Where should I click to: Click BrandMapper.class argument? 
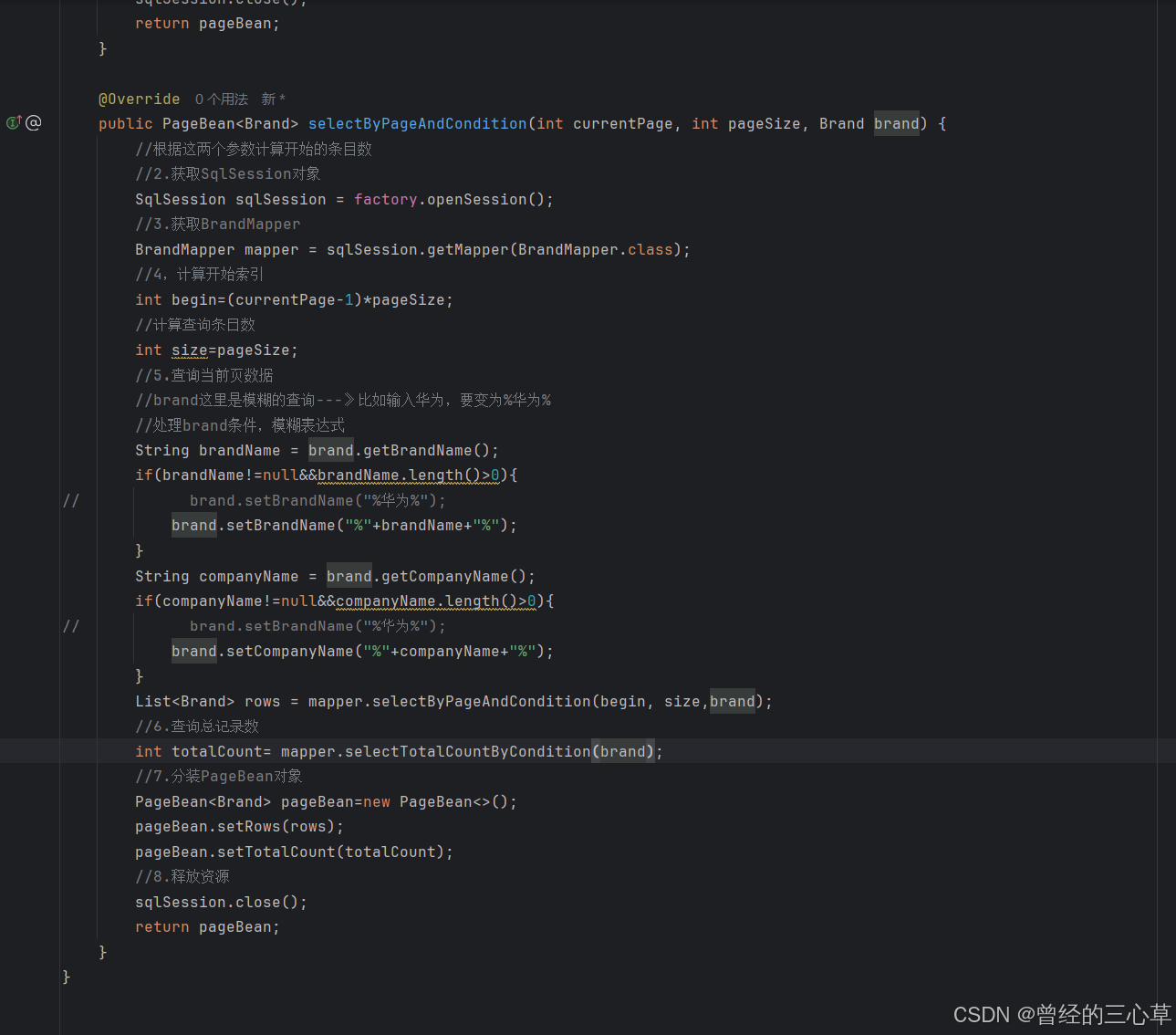click(596, 249)
